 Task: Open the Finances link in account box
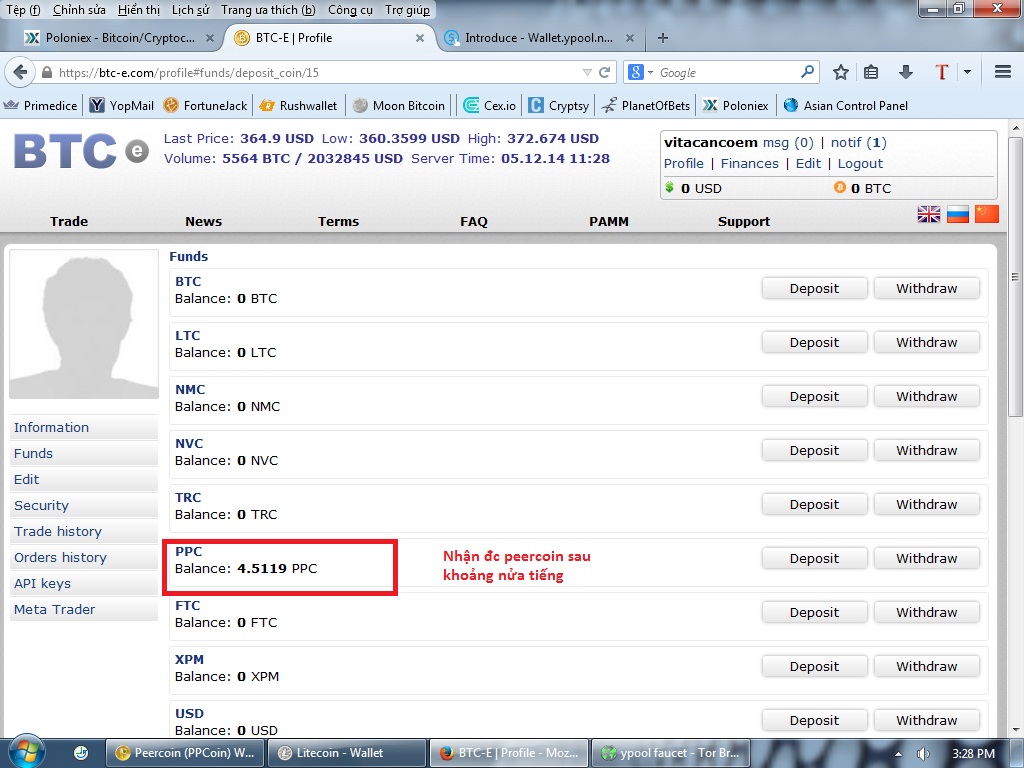click(750, 163)
